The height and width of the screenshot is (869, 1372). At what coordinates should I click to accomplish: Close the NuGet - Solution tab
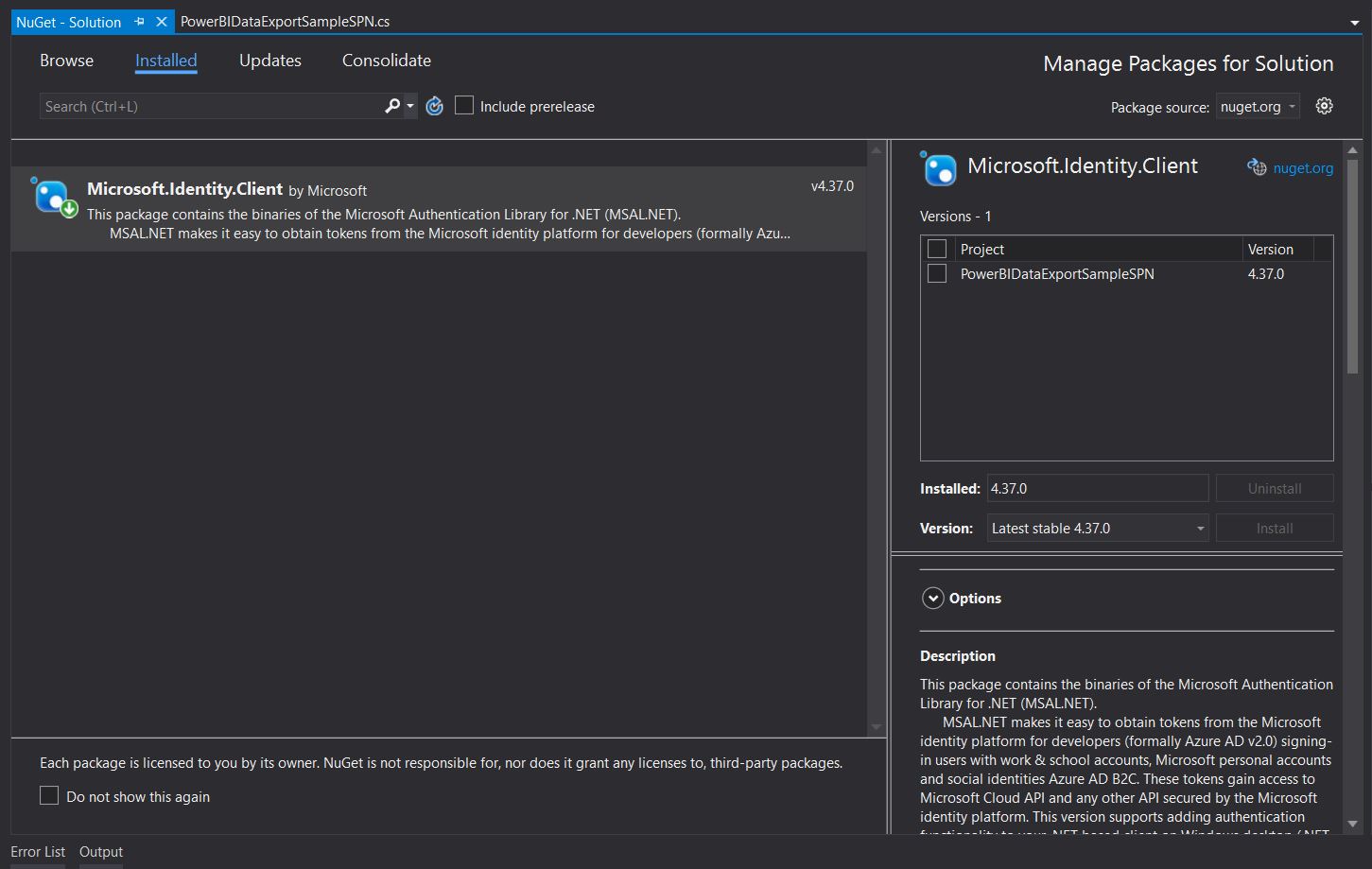point(162,22)
